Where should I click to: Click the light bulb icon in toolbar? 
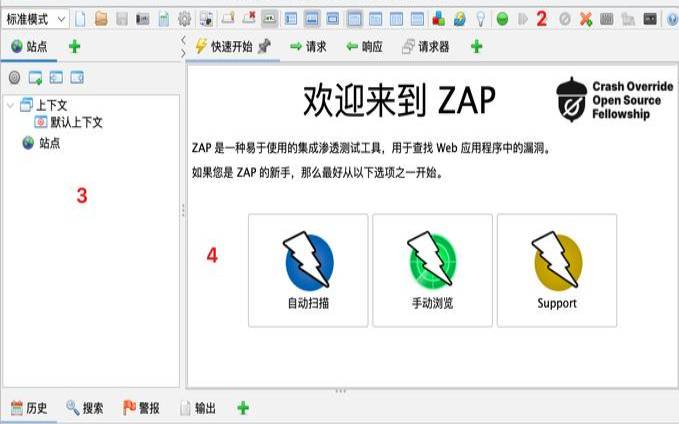tap(480, 18)
